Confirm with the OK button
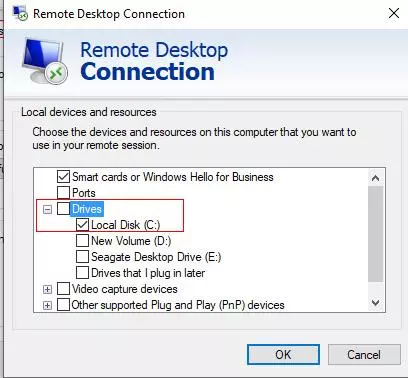 tap(283, 354)
